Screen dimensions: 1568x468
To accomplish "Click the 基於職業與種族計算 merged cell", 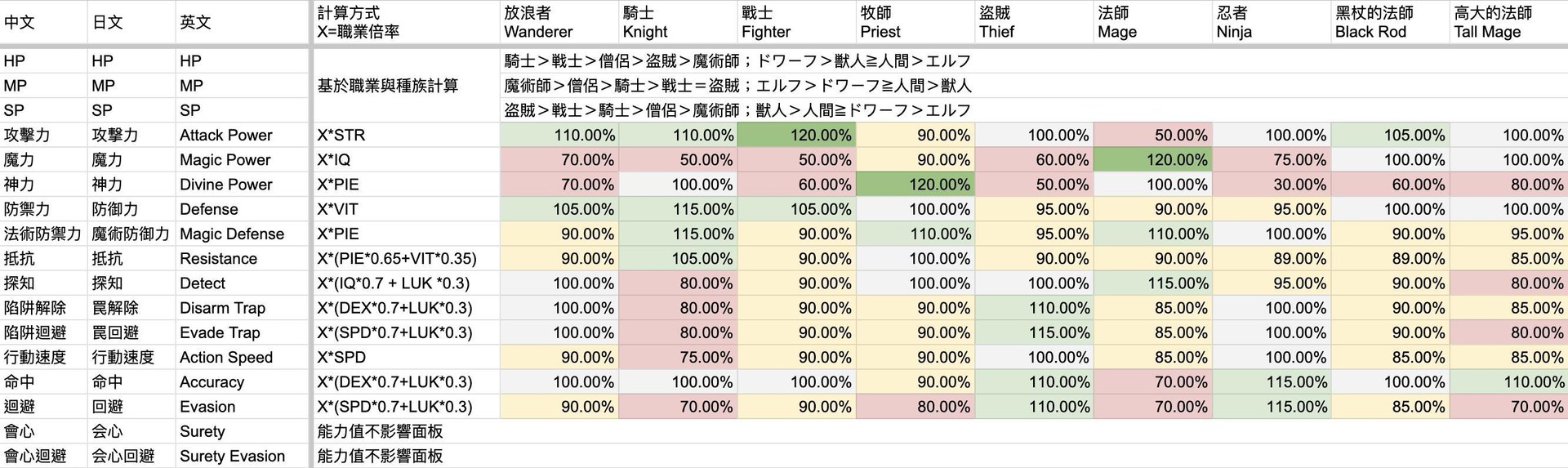I will coord(406,86).
